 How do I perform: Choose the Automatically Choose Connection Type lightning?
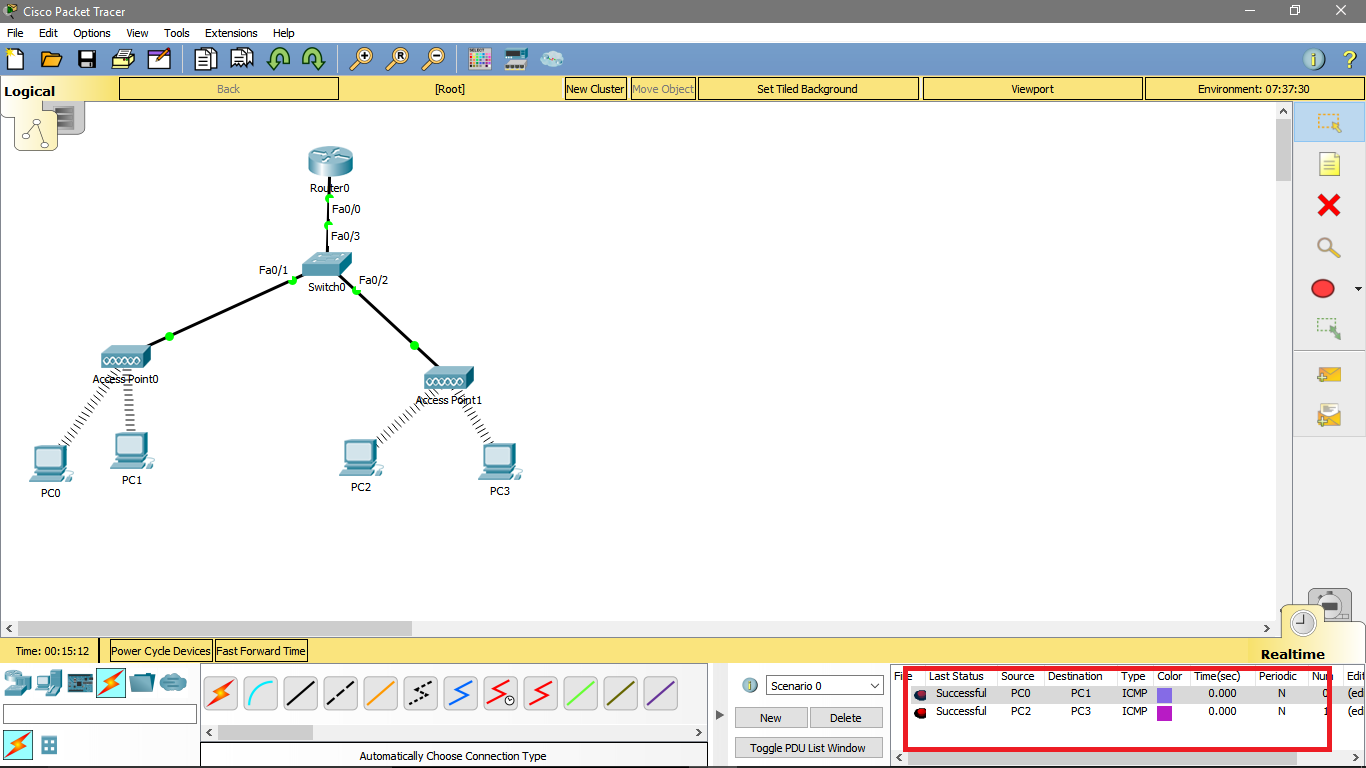[x=220, y=691]
